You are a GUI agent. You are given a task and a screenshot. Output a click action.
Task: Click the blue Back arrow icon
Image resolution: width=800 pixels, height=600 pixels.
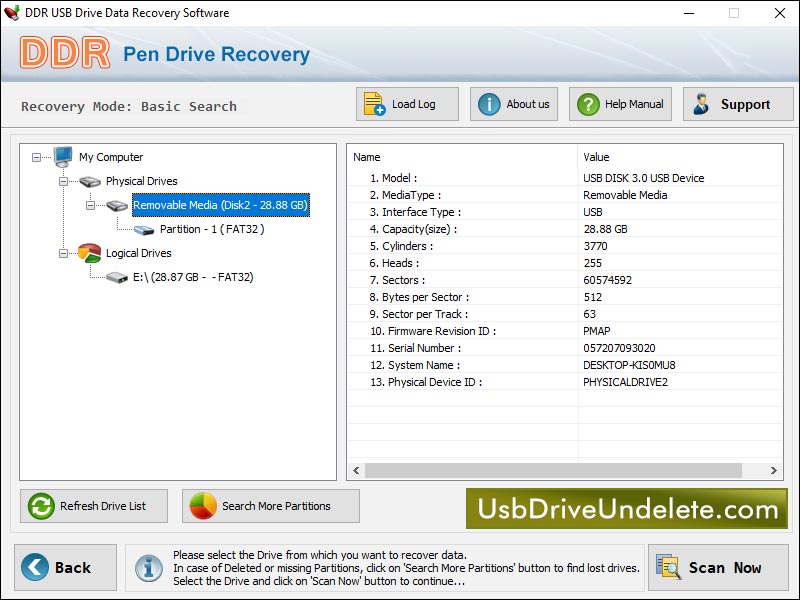[35, 567]
